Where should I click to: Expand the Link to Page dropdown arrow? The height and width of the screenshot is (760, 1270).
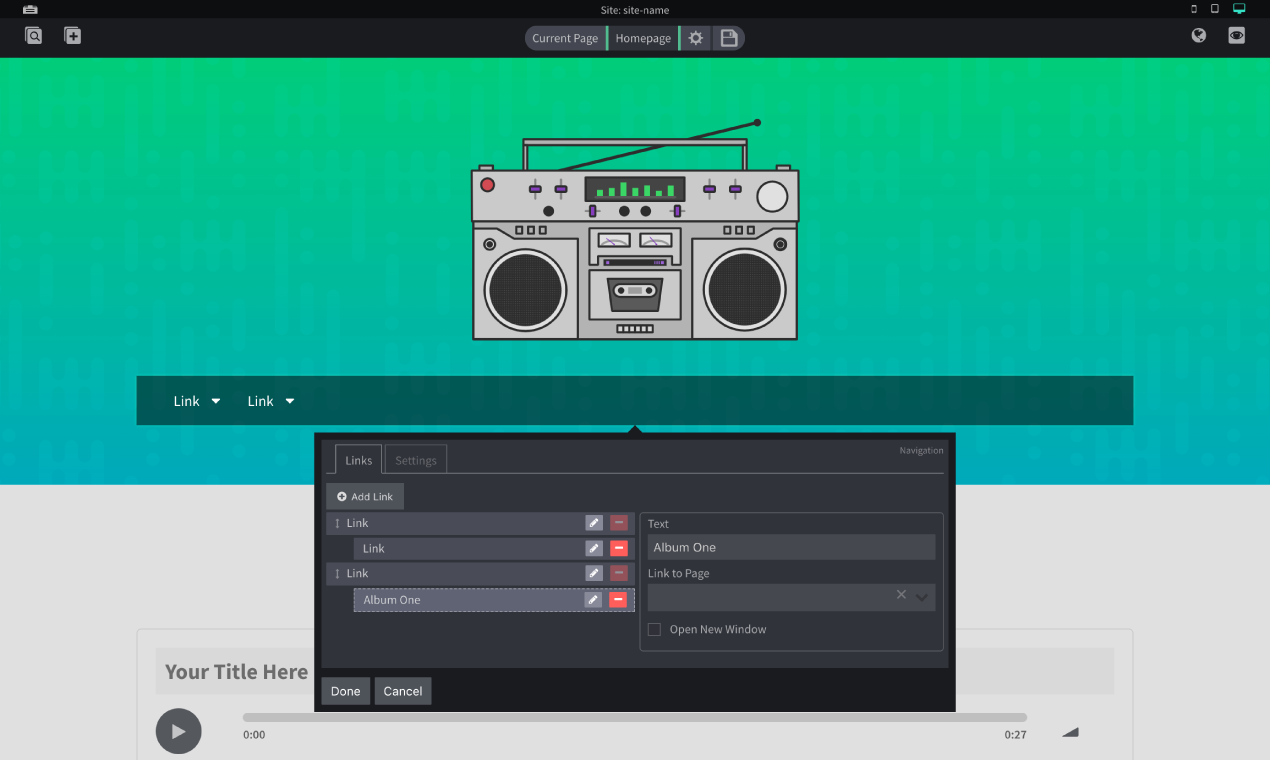coord(922,596)
